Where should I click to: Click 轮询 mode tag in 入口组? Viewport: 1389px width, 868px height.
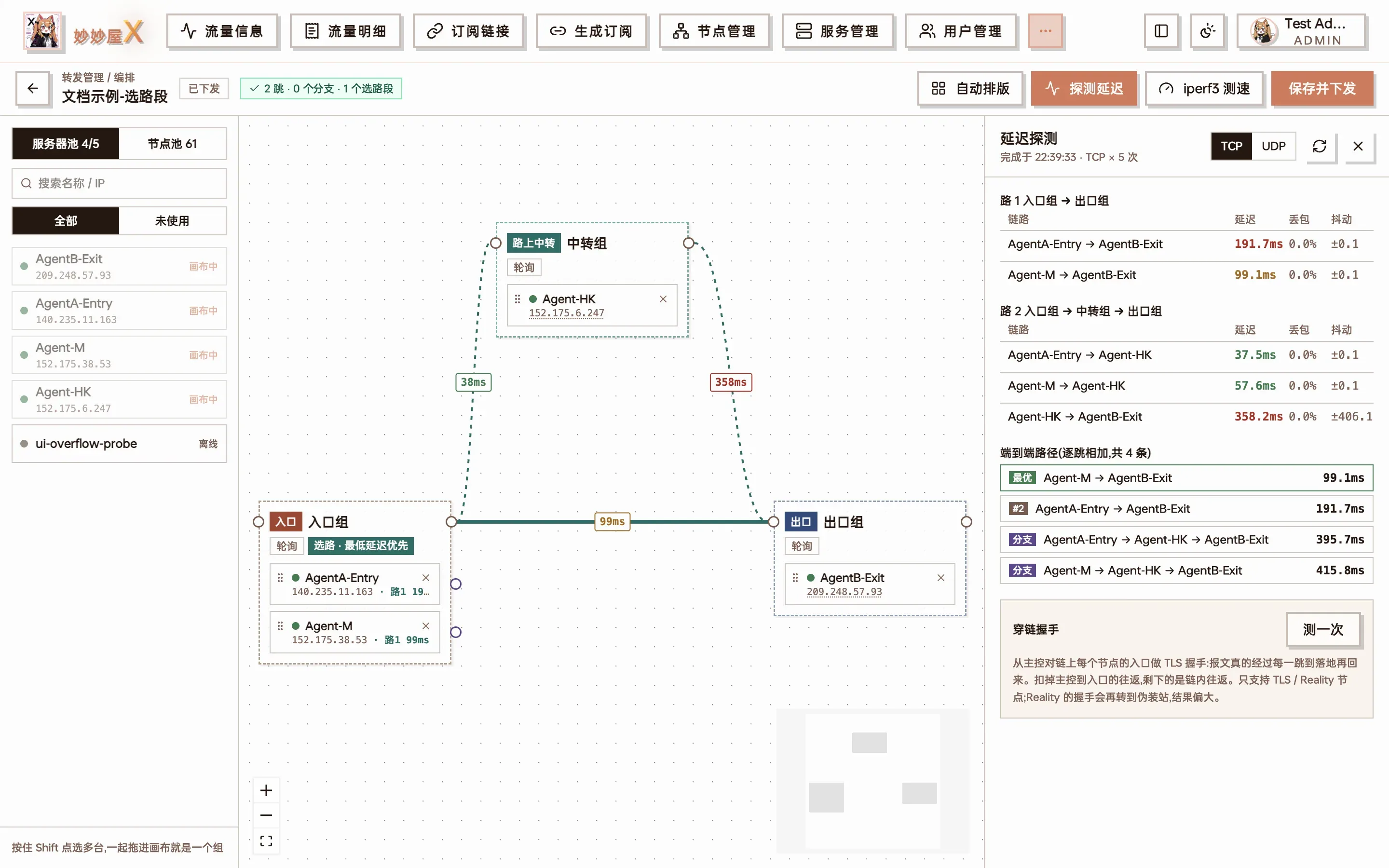286,545
